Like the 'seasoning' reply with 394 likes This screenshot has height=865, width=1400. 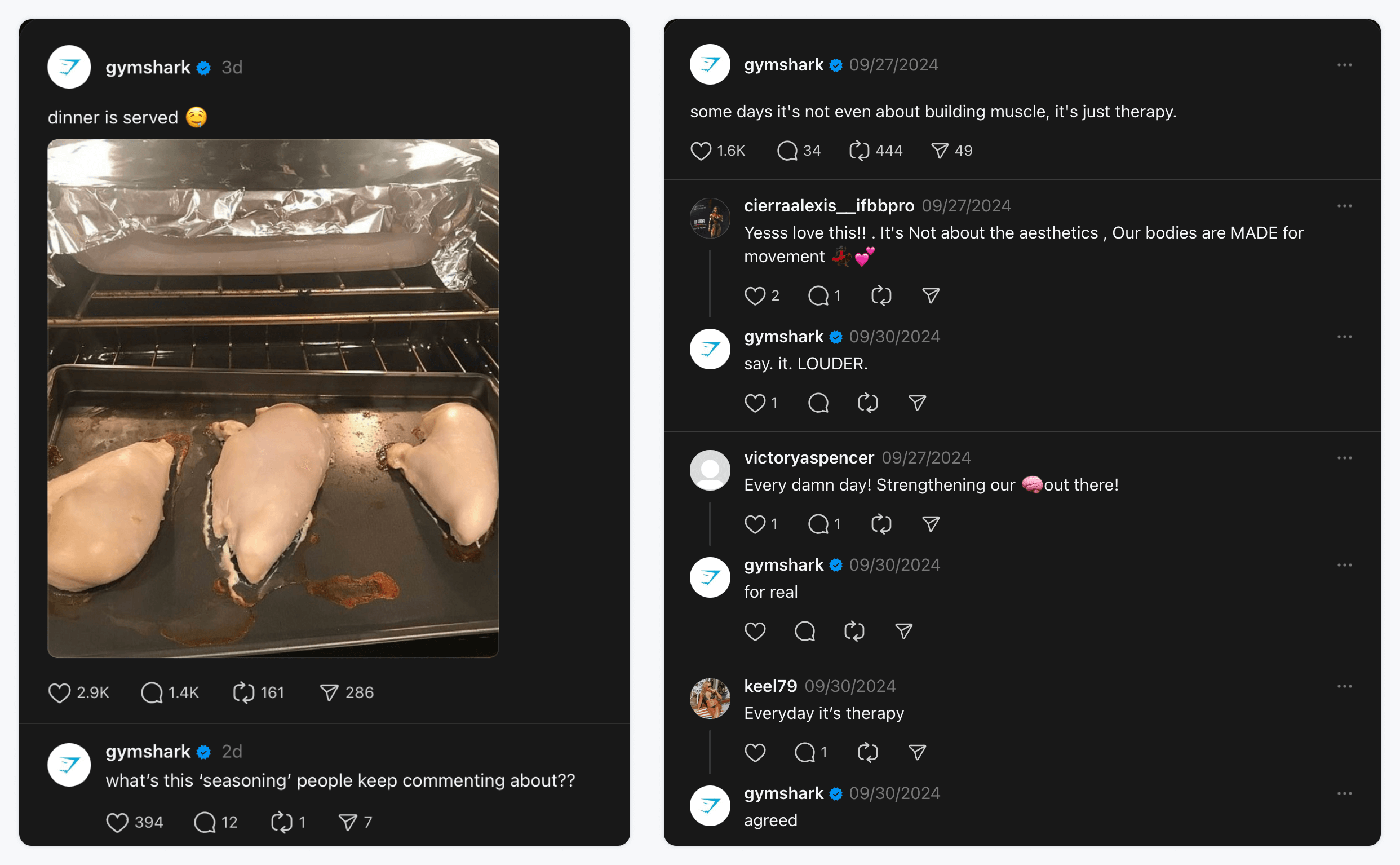[x=117, y=823]
